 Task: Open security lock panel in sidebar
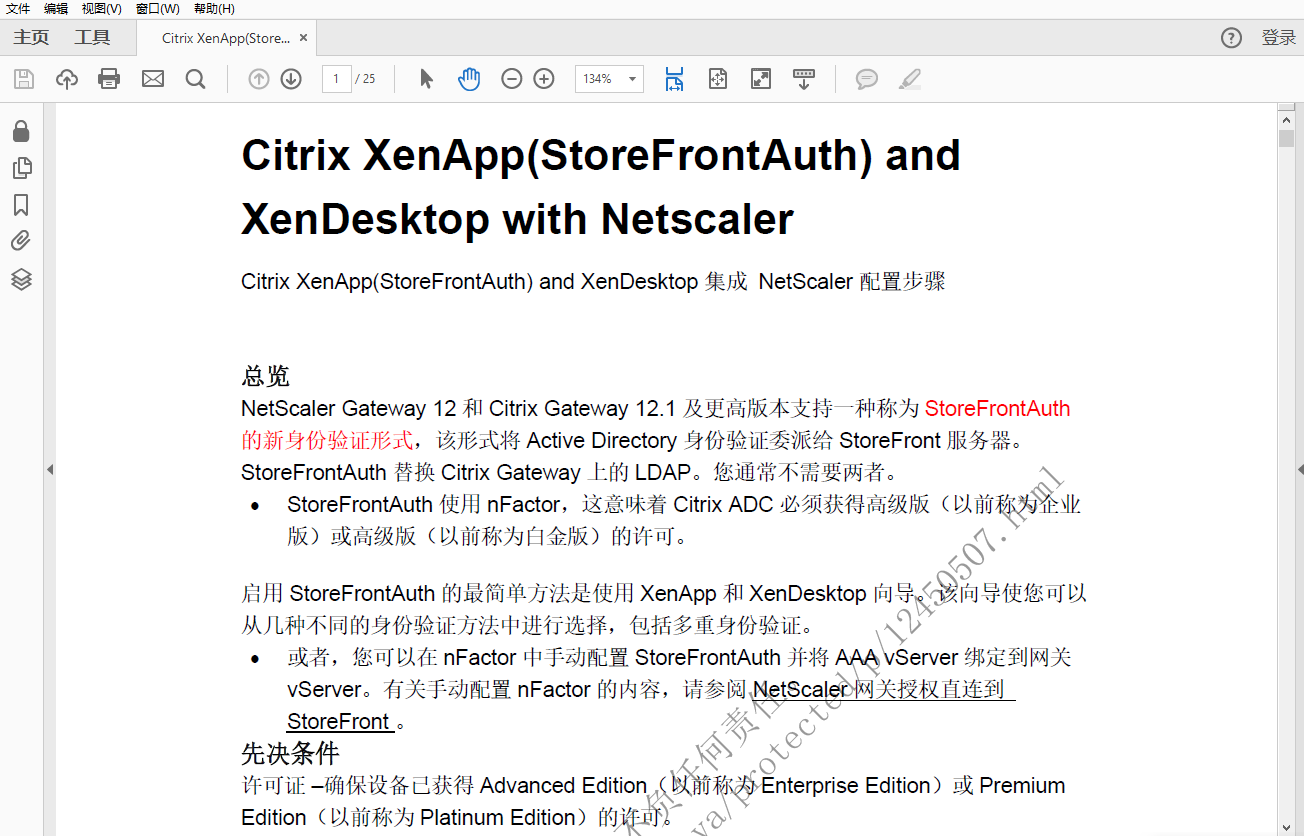pyautogui.click(x=21, y=131)
